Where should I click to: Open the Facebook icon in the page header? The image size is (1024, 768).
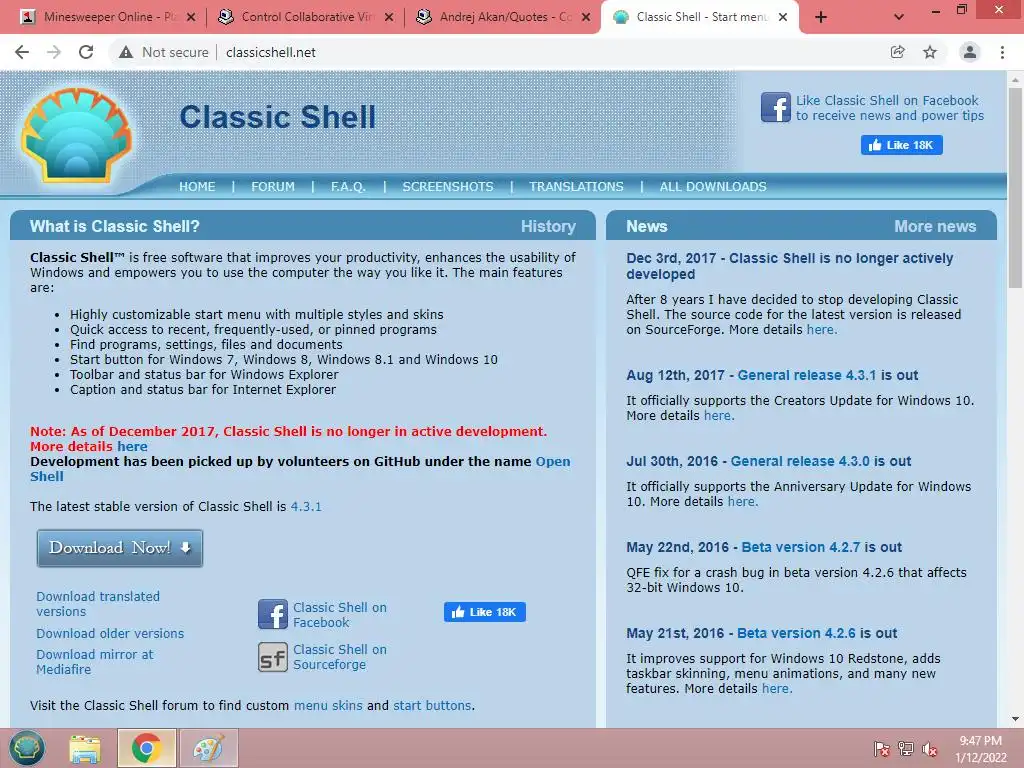click(x=775, y=107)
